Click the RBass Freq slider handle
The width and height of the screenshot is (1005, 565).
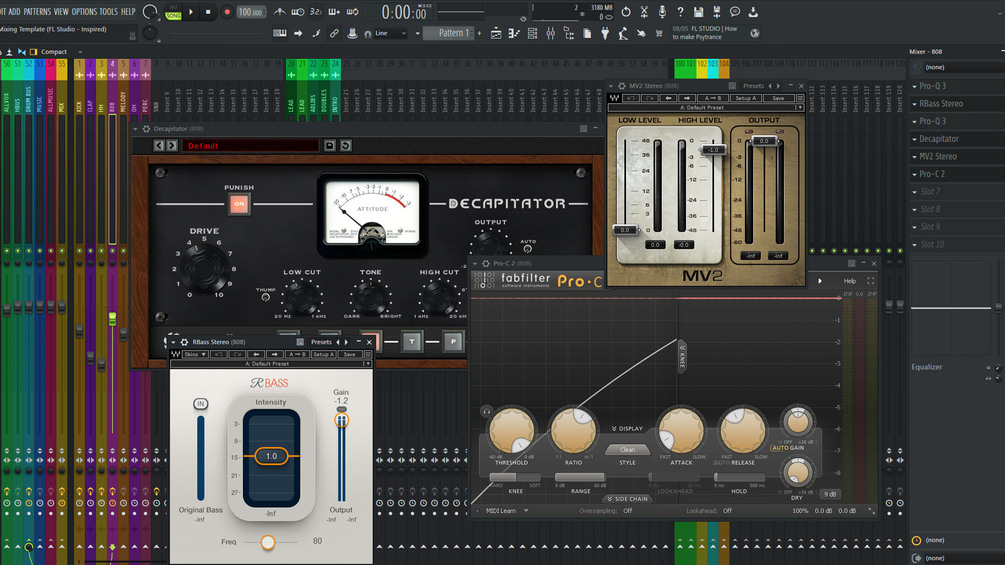click(268, 543)
